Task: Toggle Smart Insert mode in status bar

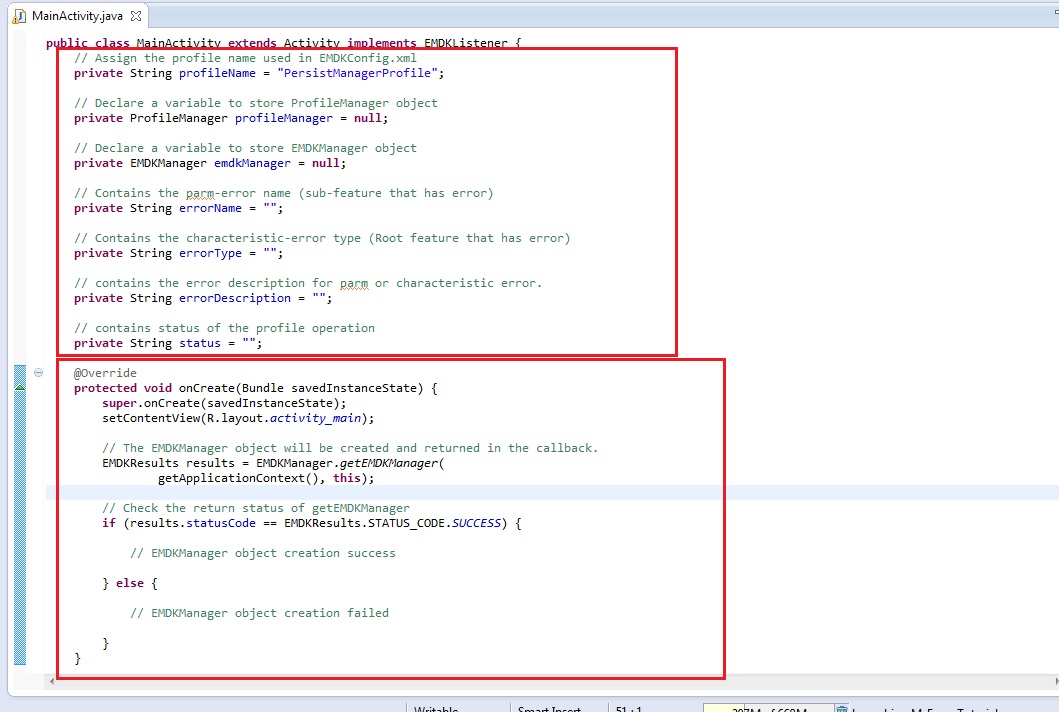Action: tap(548, 709)
